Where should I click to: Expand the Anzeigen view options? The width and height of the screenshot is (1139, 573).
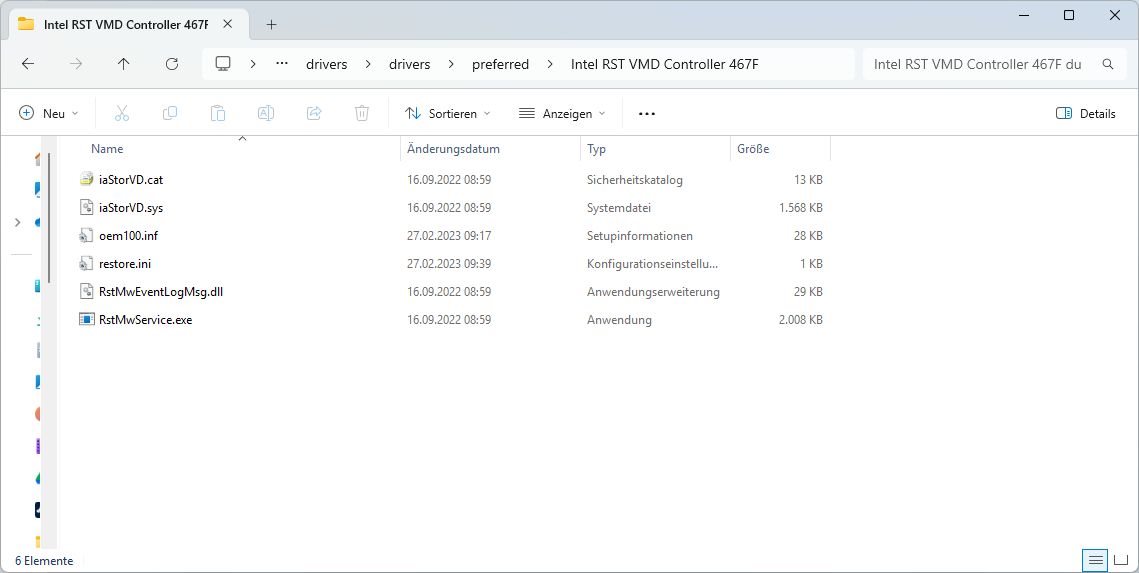click(x=562, y=114)
